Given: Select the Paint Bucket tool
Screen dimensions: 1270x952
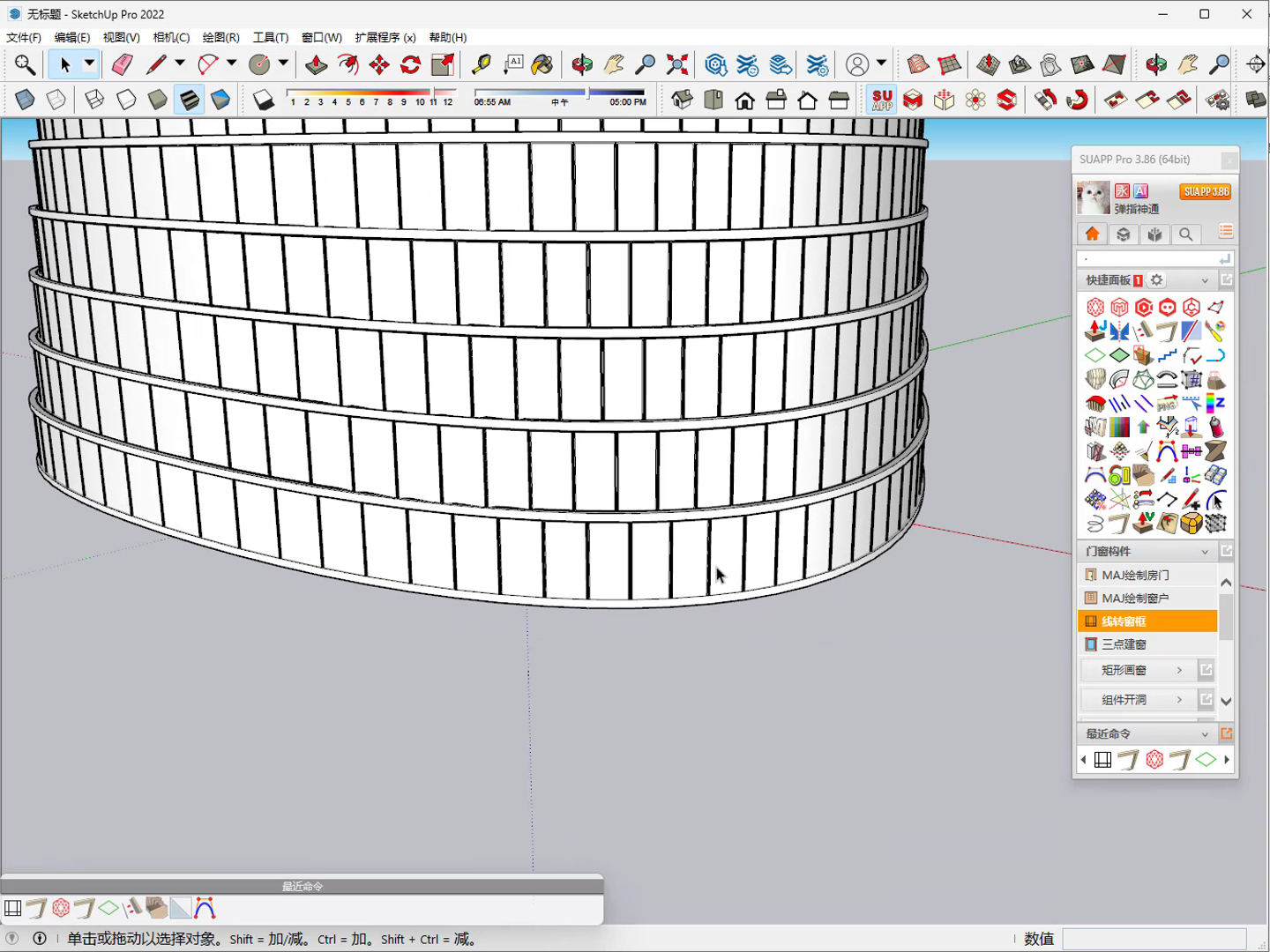Looking at the screenshot, I should [x=543, y=64].
